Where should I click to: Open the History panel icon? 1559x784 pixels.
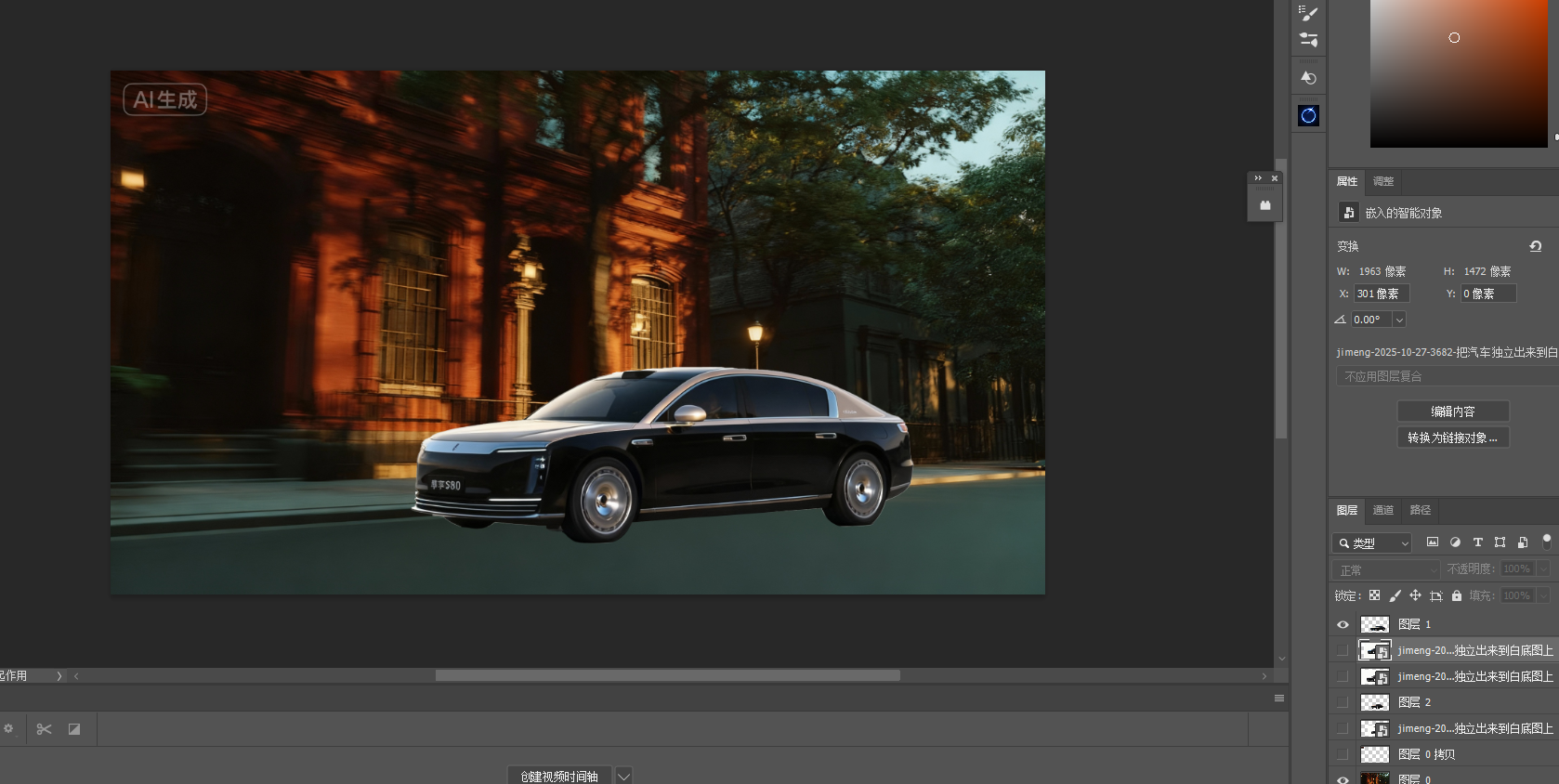point(1308,78)
